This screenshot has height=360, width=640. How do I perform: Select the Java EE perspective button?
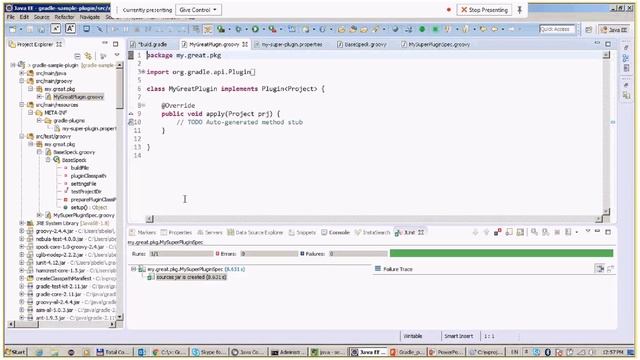point(615,29)
